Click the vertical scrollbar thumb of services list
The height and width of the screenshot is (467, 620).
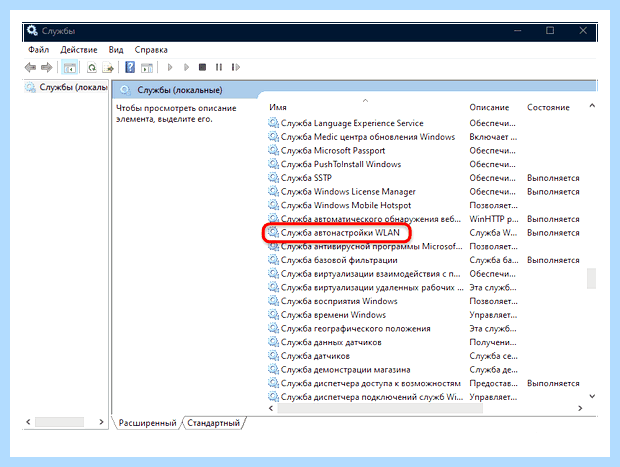click(x=592, y=278)
